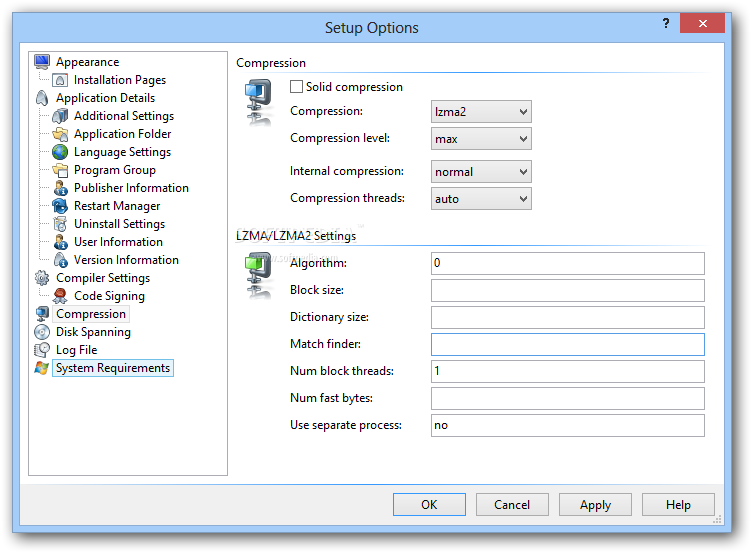752x553 pixels.
Task: Click the Publisher Information icon
Action: 60,188
